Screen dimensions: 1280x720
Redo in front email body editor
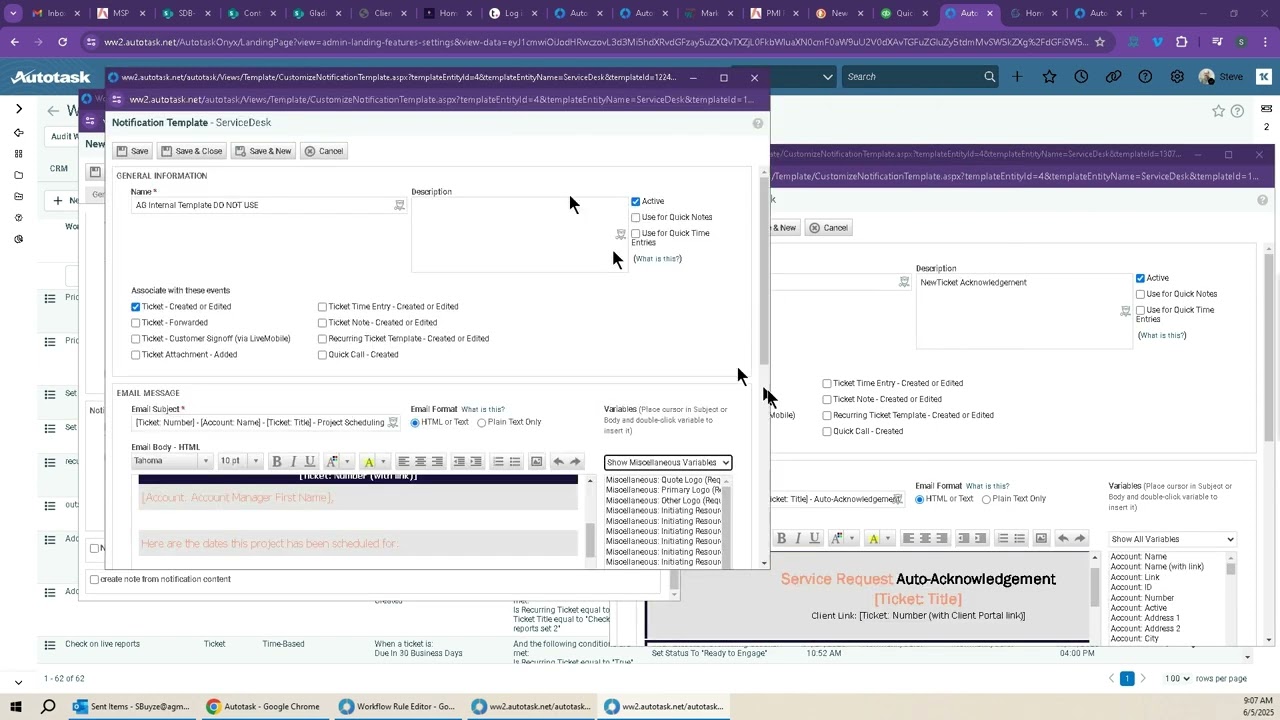click(x=575, y=461)
